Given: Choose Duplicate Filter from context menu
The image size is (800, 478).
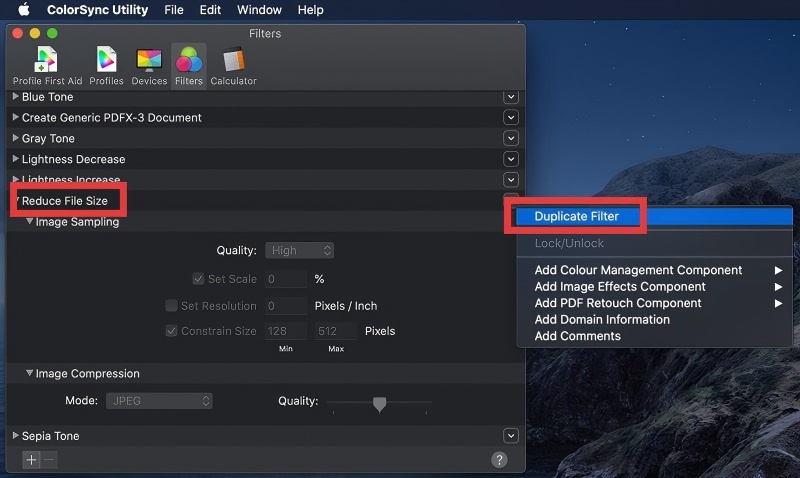Looking at the screenshot, I should coord(576,216).
